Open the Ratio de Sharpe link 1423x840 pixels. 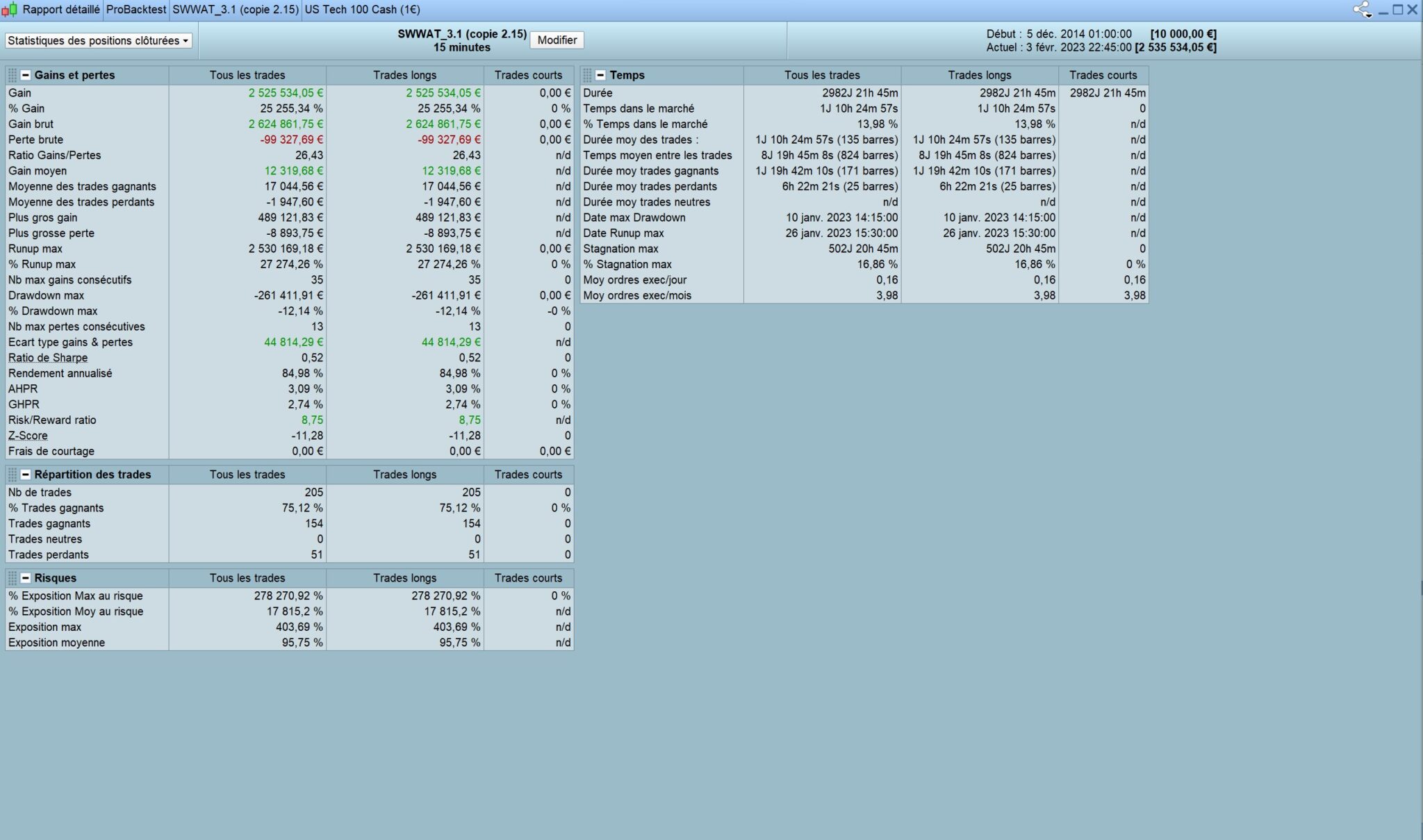[x=48, y=358]
